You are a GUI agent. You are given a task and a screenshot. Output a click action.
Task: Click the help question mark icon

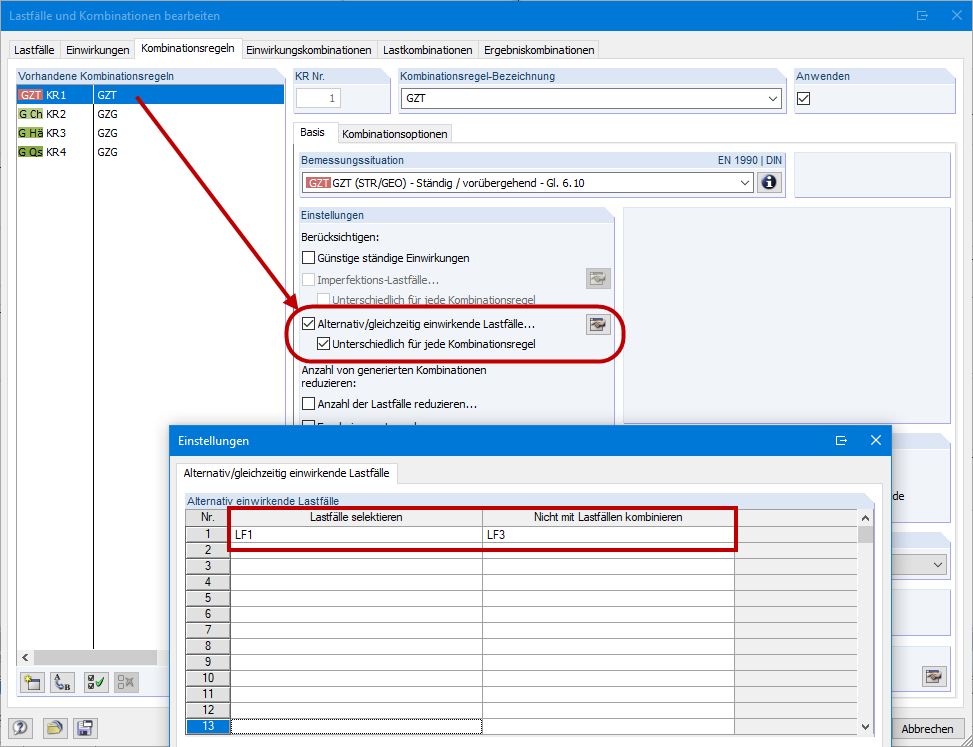(x=20, y=728)
